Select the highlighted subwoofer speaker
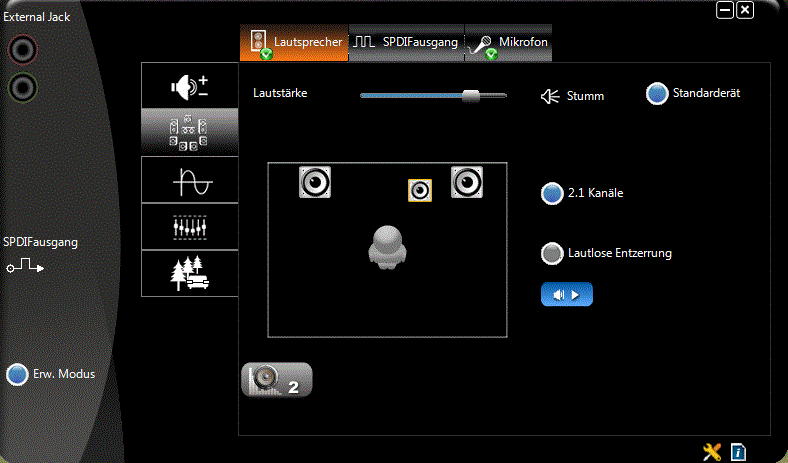788x463 pixels. point(420,191)
